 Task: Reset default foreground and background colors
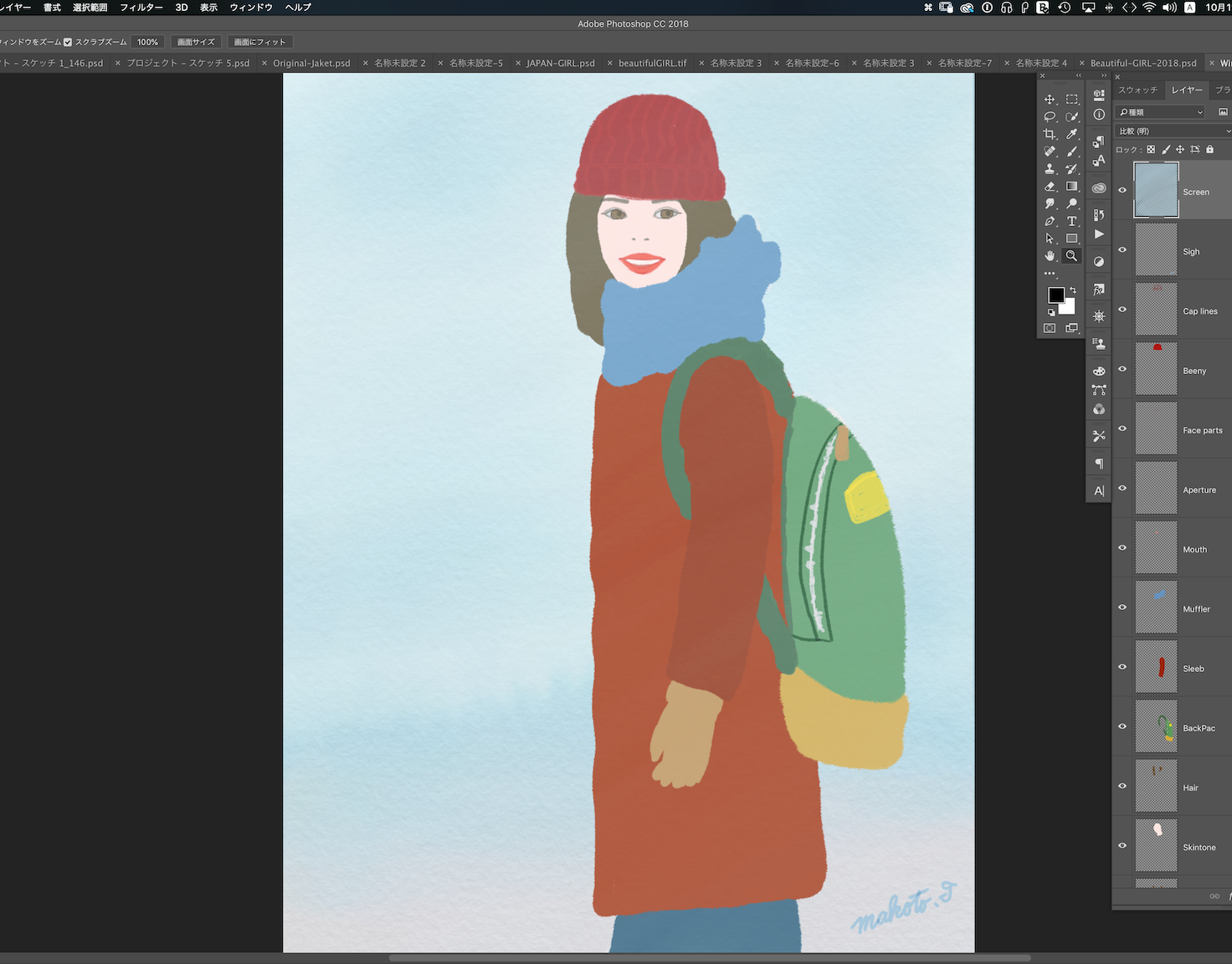[x=1051, y=312]
